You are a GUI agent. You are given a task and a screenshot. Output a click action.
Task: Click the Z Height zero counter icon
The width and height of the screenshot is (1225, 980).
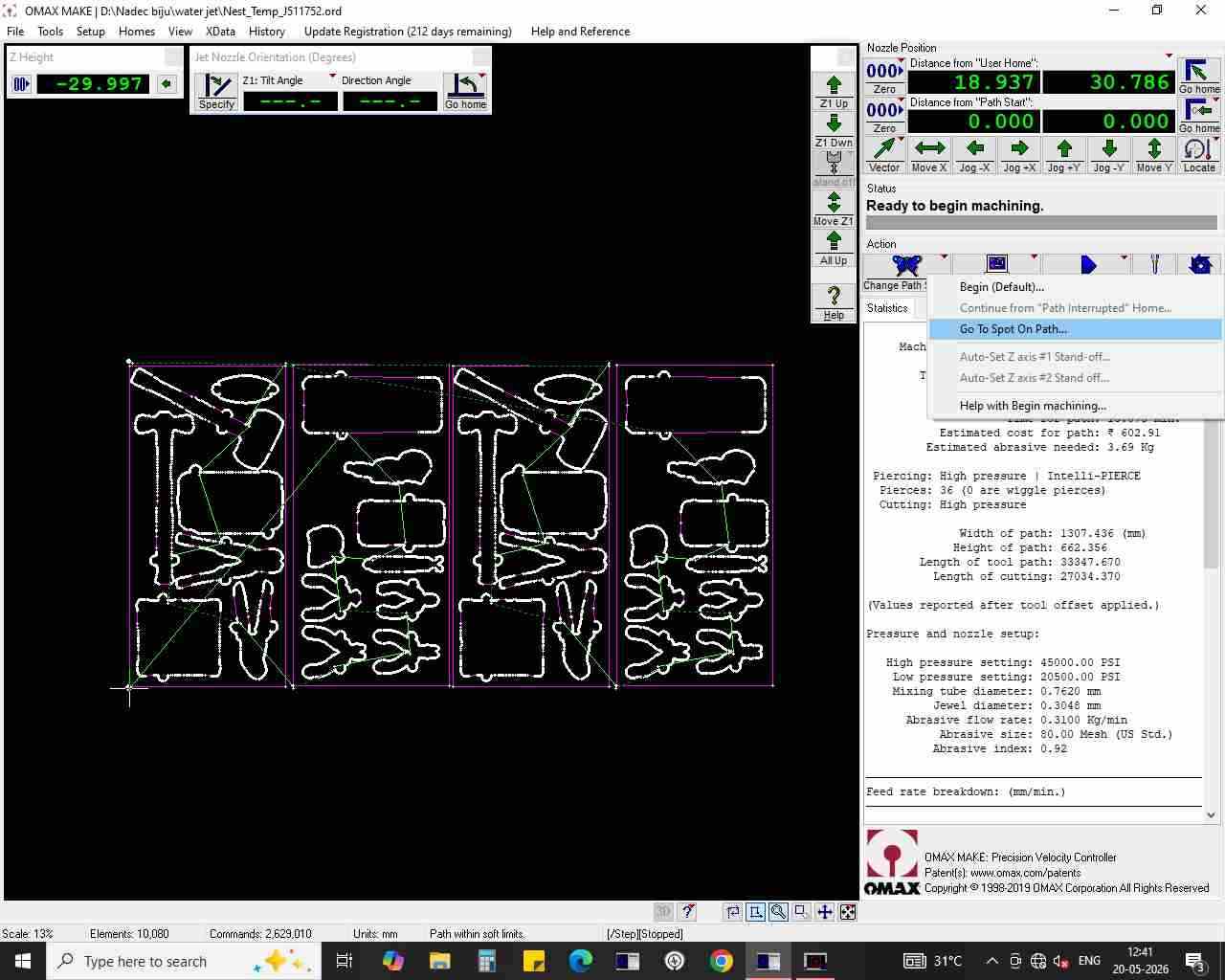click(x=21, y=84)
